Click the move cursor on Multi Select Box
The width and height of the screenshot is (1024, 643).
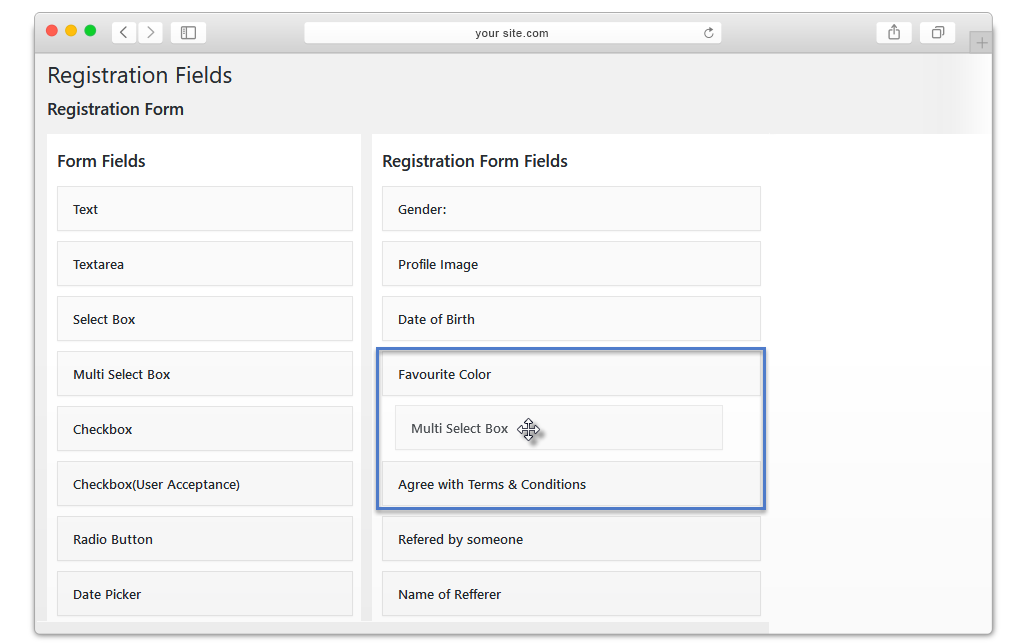coord(528,429)
